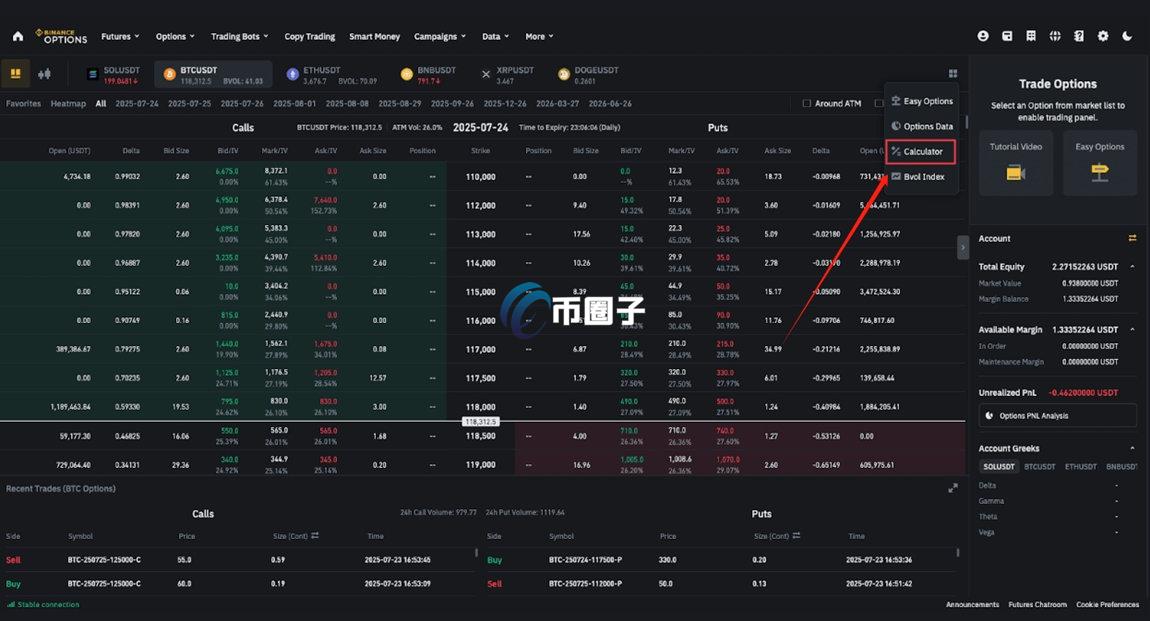Collapse the Account Greeks section
This screenshot has height=621, width=1150.
tap(1131, 448)
